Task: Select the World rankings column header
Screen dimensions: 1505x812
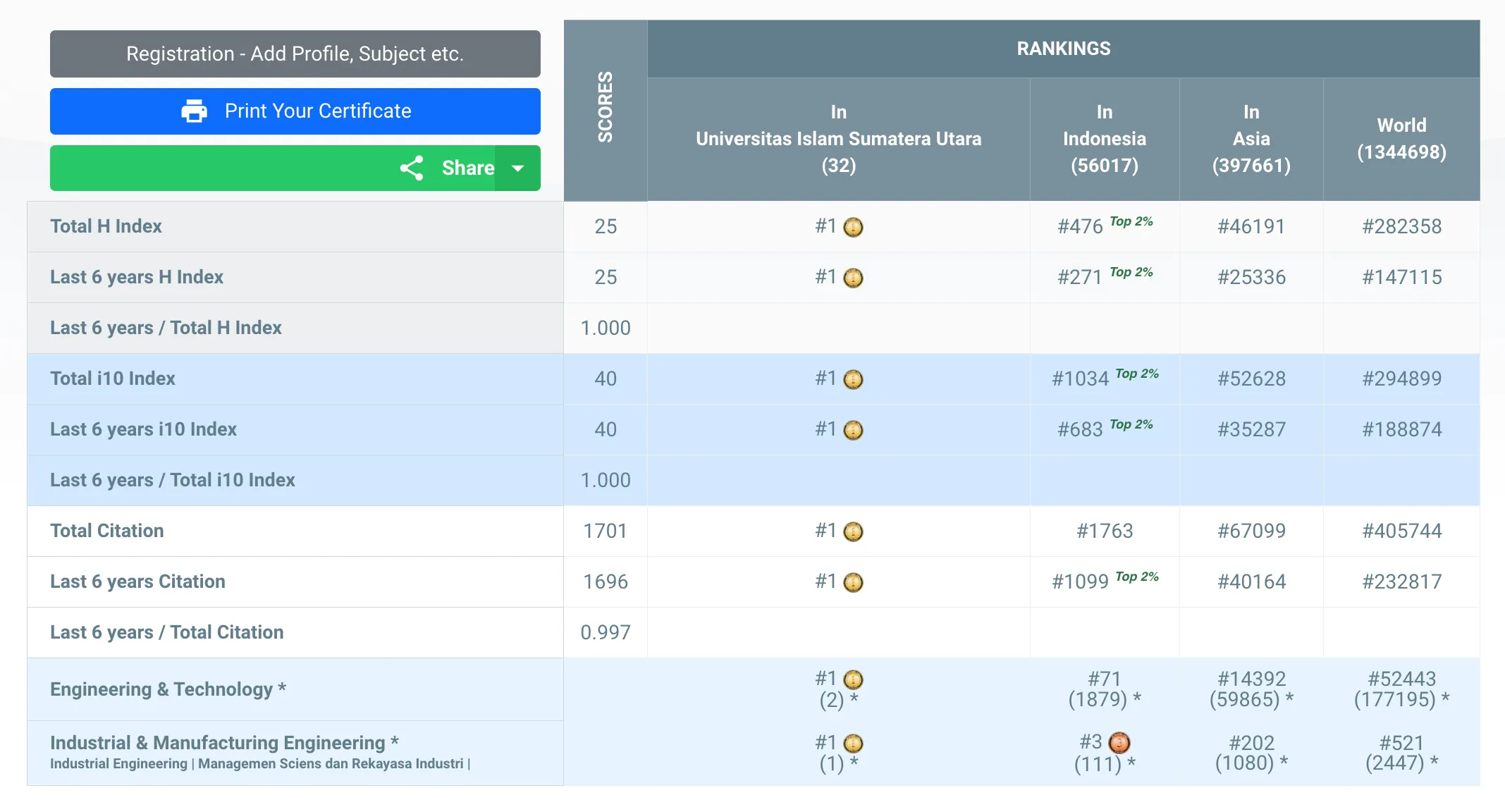Action: 1401,139
